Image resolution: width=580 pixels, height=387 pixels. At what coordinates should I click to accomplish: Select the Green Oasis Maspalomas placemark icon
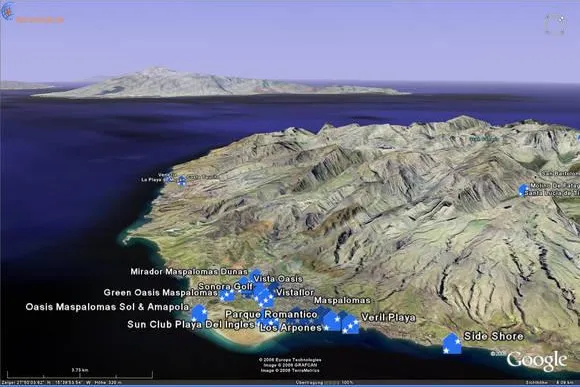click(226, 295)
